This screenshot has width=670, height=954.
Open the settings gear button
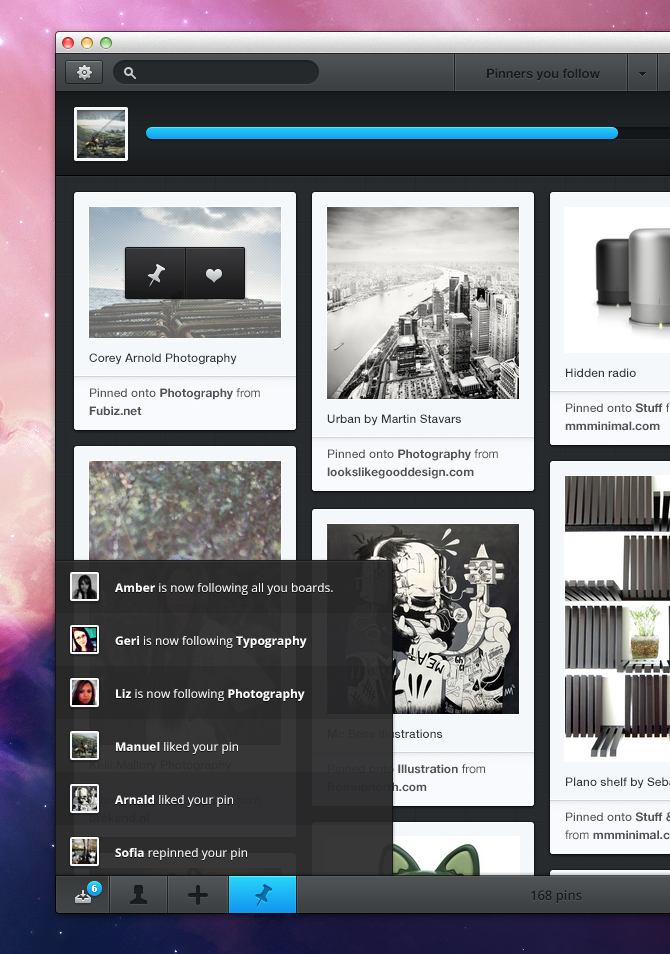[x=84, y=72]
